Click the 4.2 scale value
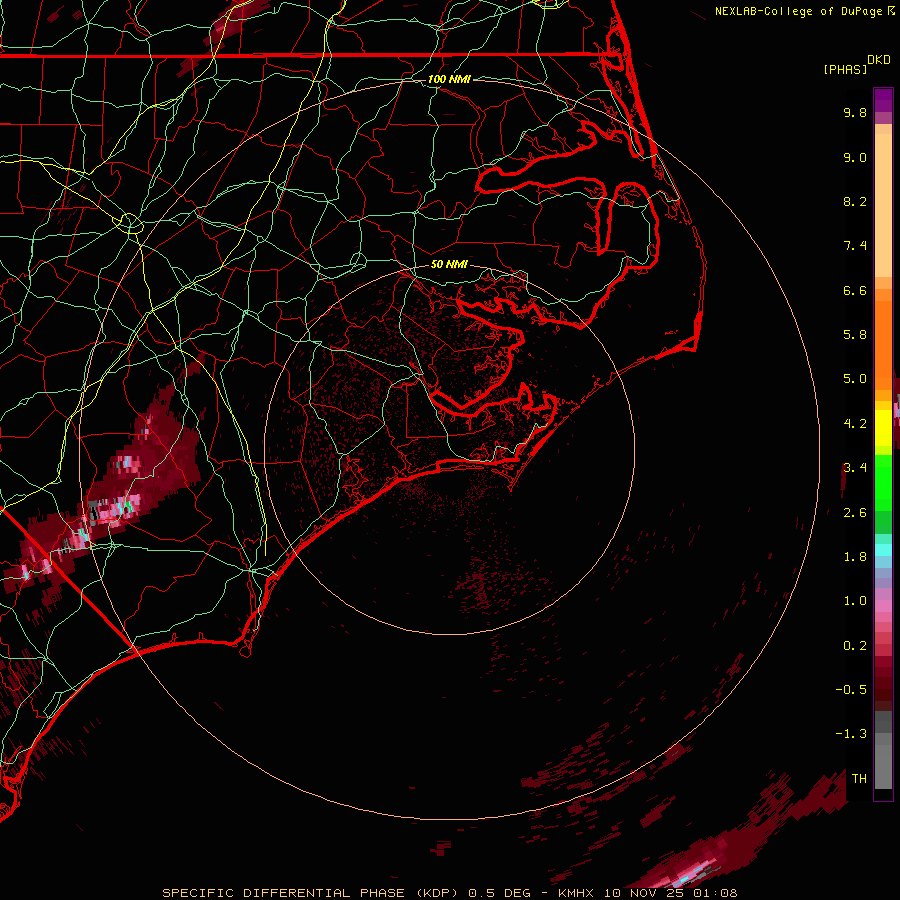The height and width of the screenshot is (900, 900). 855,424
